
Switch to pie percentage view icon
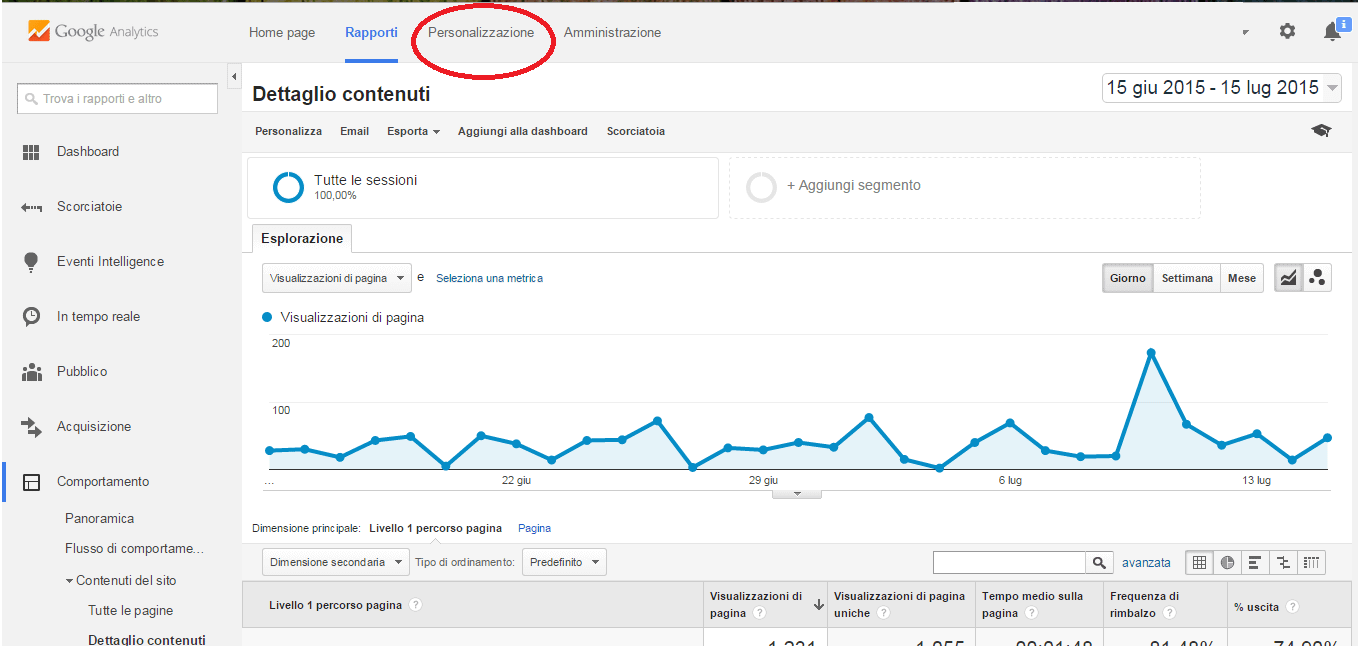tap(1227, 563)
